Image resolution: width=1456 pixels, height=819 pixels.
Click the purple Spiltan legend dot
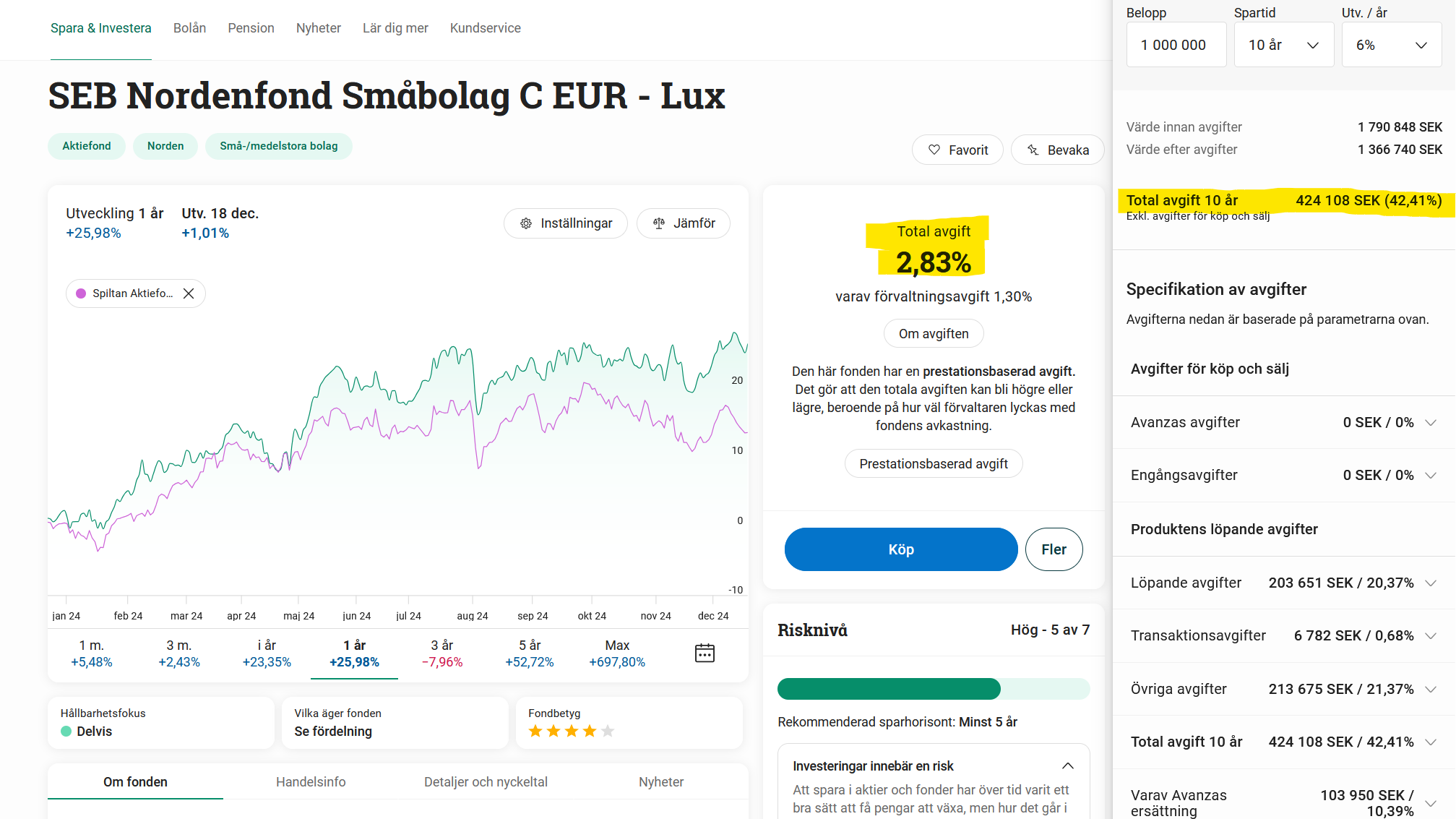(81, 293)
